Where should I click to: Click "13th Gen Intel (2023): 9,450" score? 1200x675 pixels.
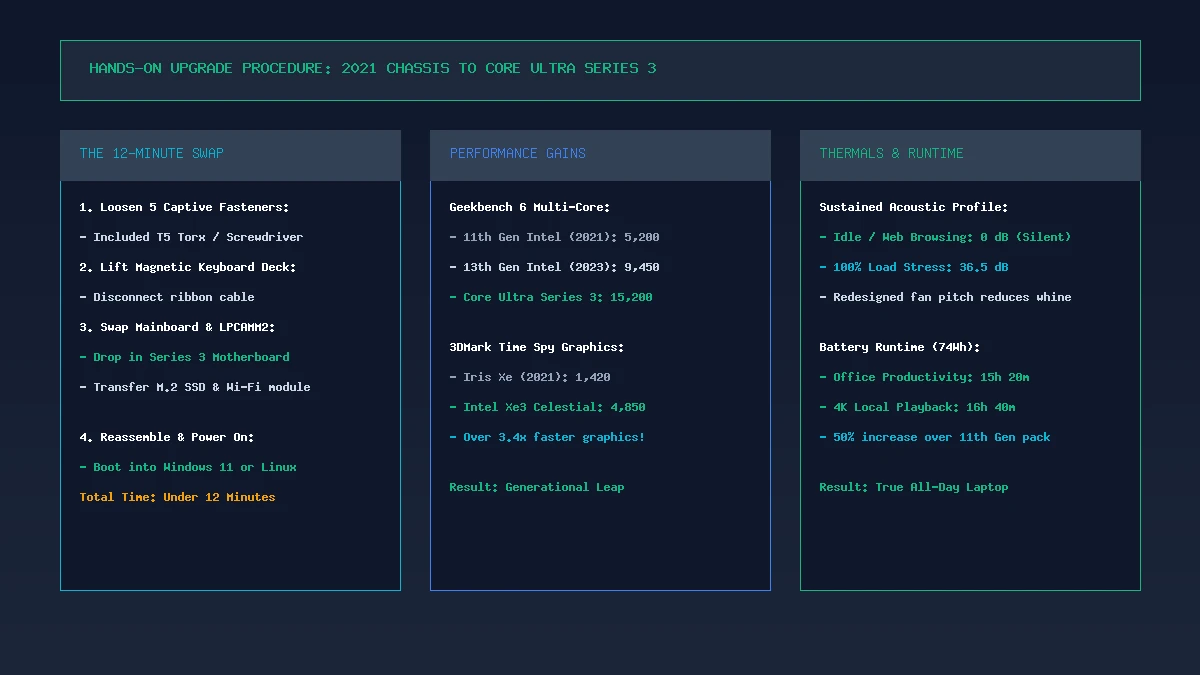554,267
